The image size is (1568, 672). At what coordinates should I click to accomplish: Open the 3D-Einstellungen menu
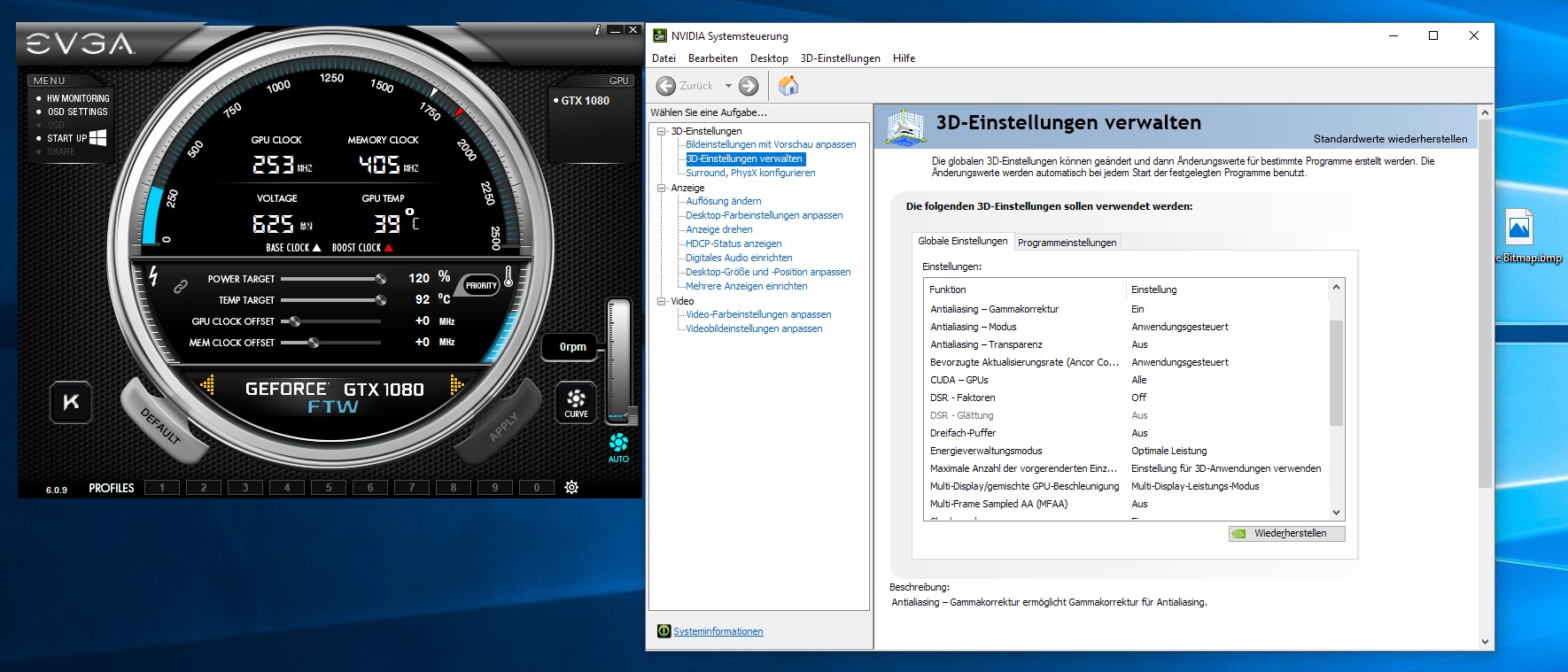click(x=841, y=58)
